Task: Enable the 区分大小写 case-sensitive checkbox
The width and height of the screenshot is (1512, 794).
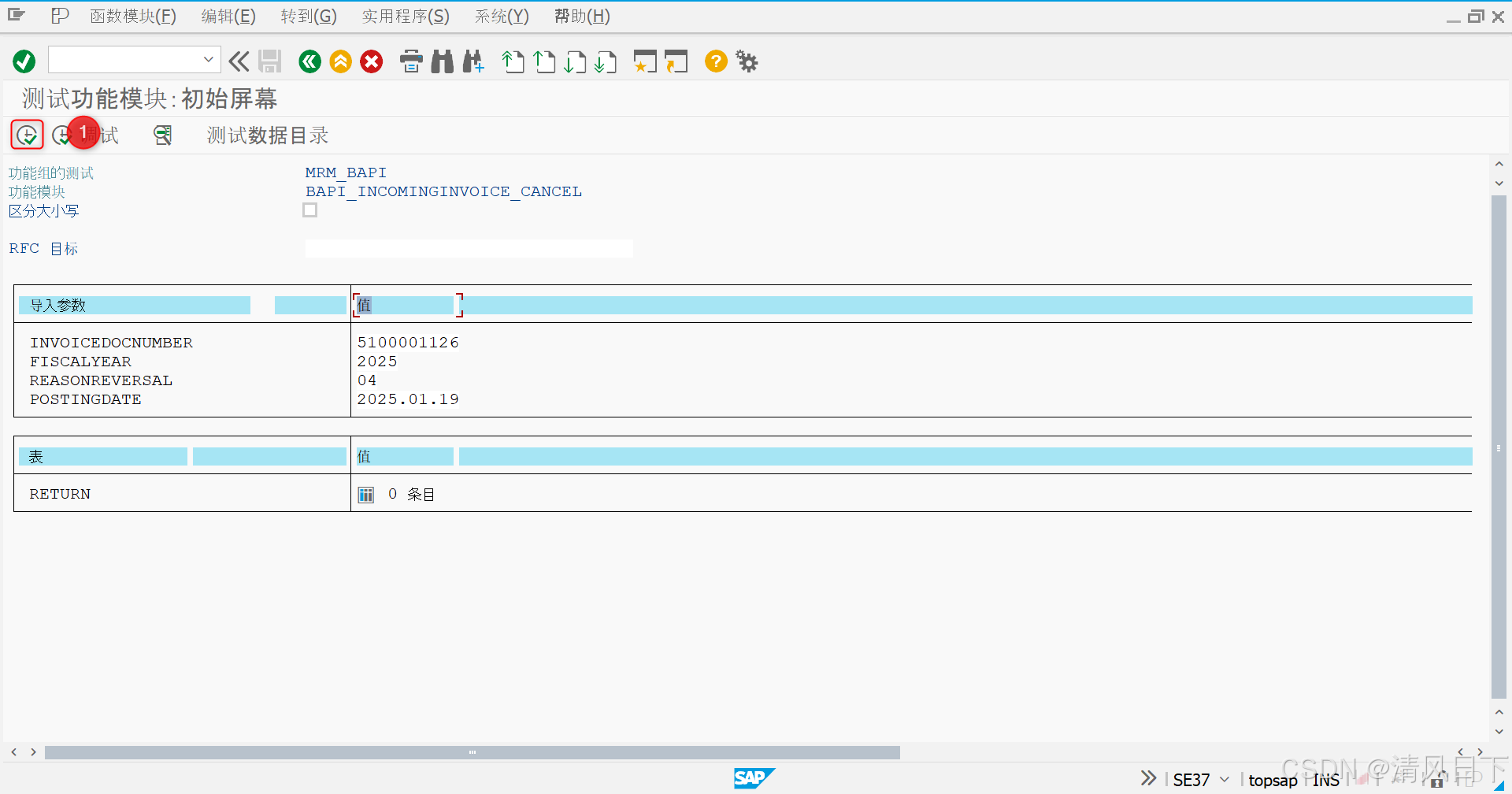Action: click(x=309, y=210)
